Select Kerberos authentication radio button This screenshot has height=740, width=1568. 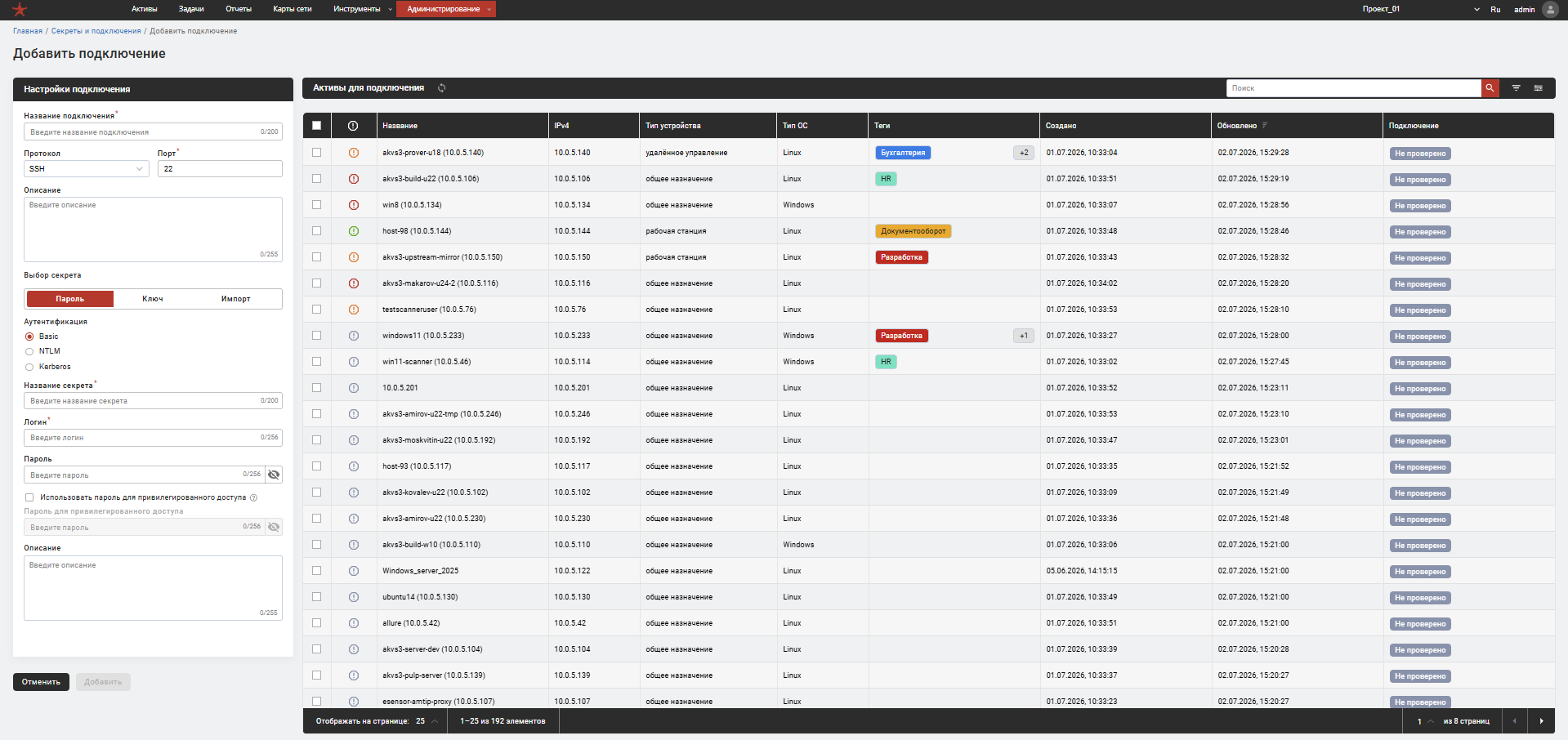coord(29,367)
